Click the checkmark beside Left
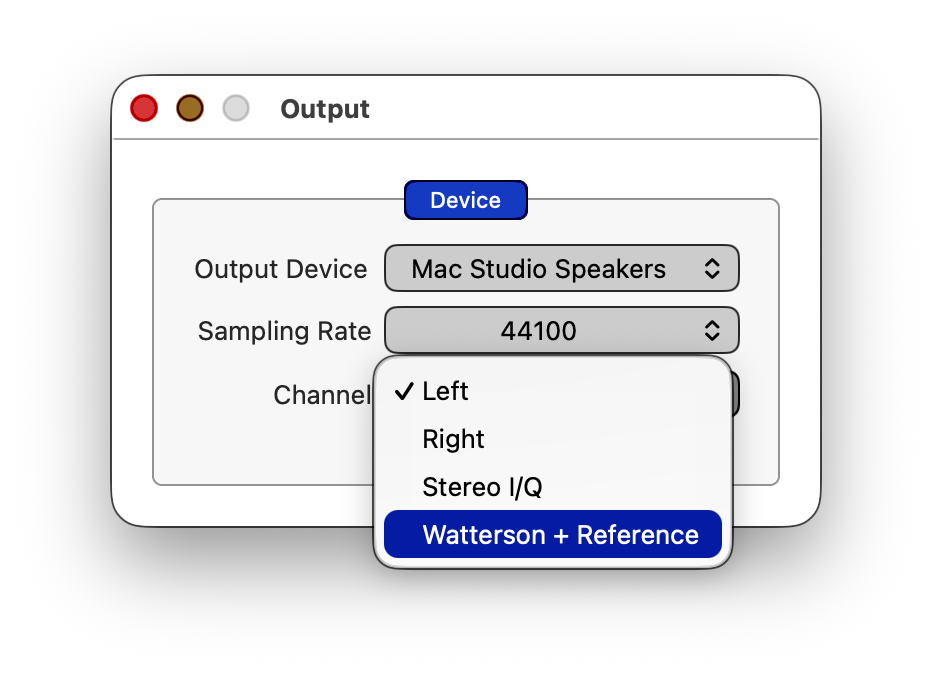The image size is (932, 674). pos(404,391)
